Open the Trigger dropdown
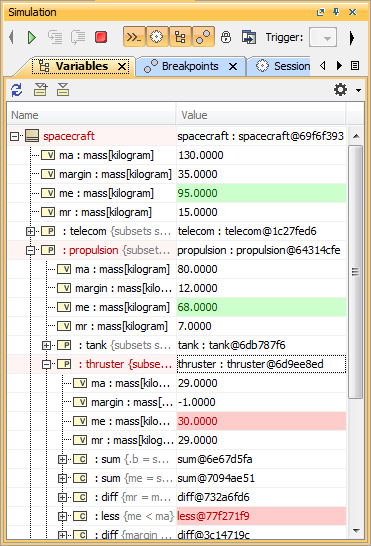The width and height of the screenshot is (371, 546). (x=323, y=37)
